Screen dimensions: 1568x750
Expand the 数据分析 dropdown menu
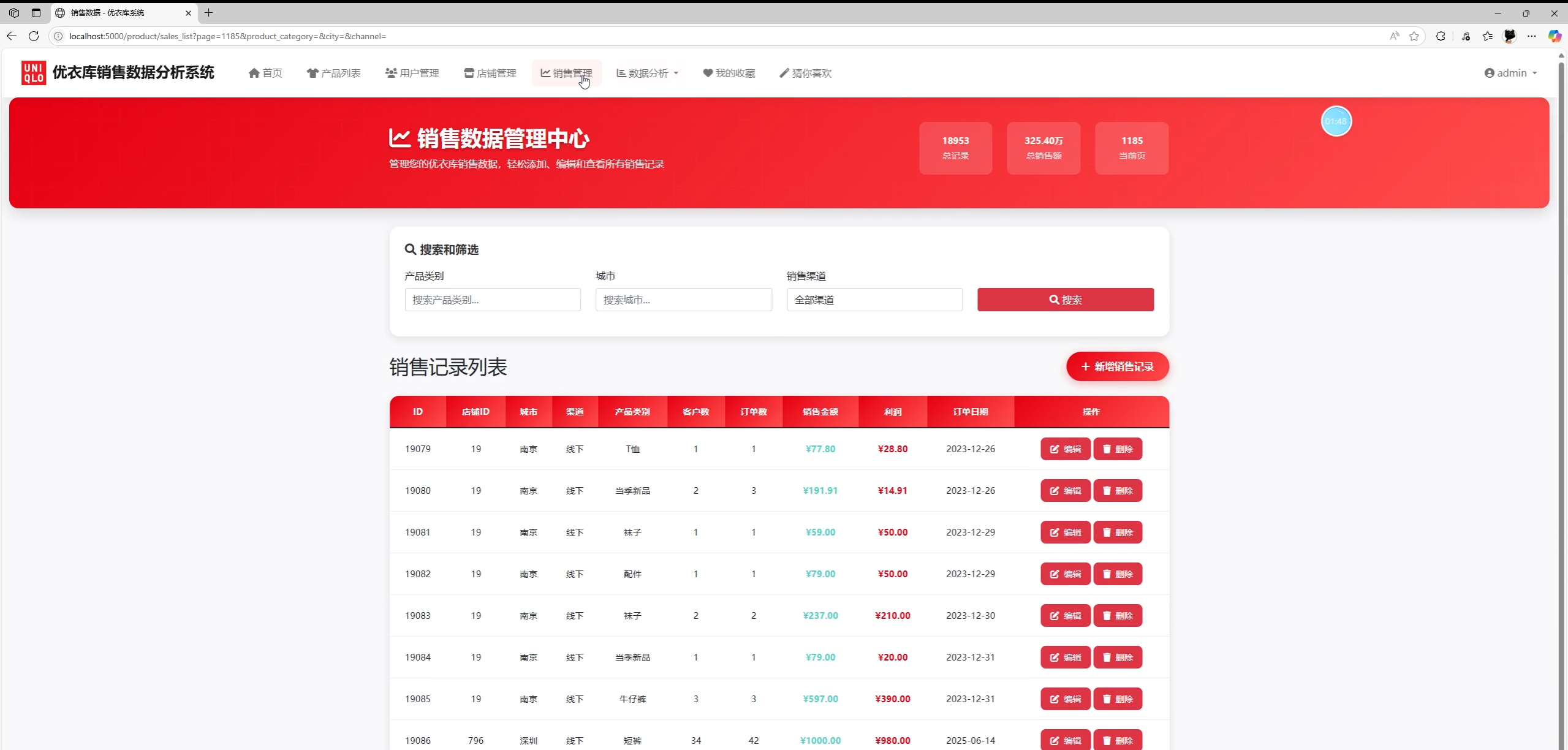[647, 73]
